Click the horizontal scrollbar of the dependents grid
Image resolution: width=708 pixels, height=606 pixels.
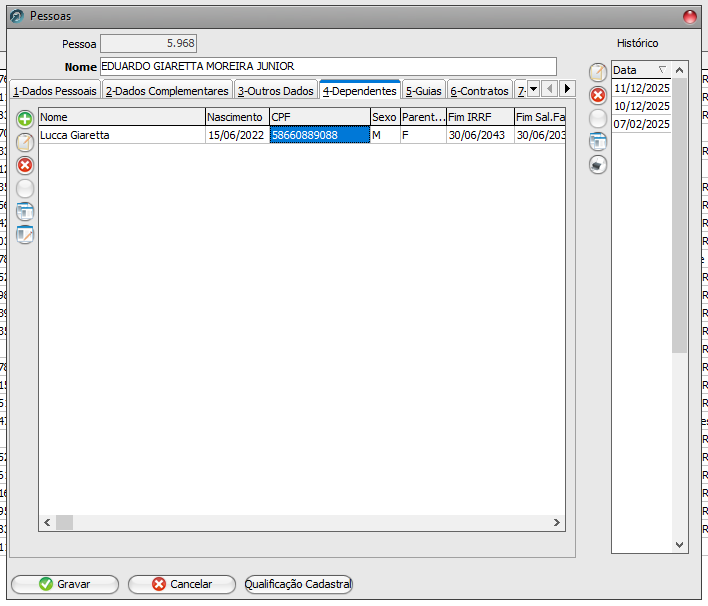(300, 523)
